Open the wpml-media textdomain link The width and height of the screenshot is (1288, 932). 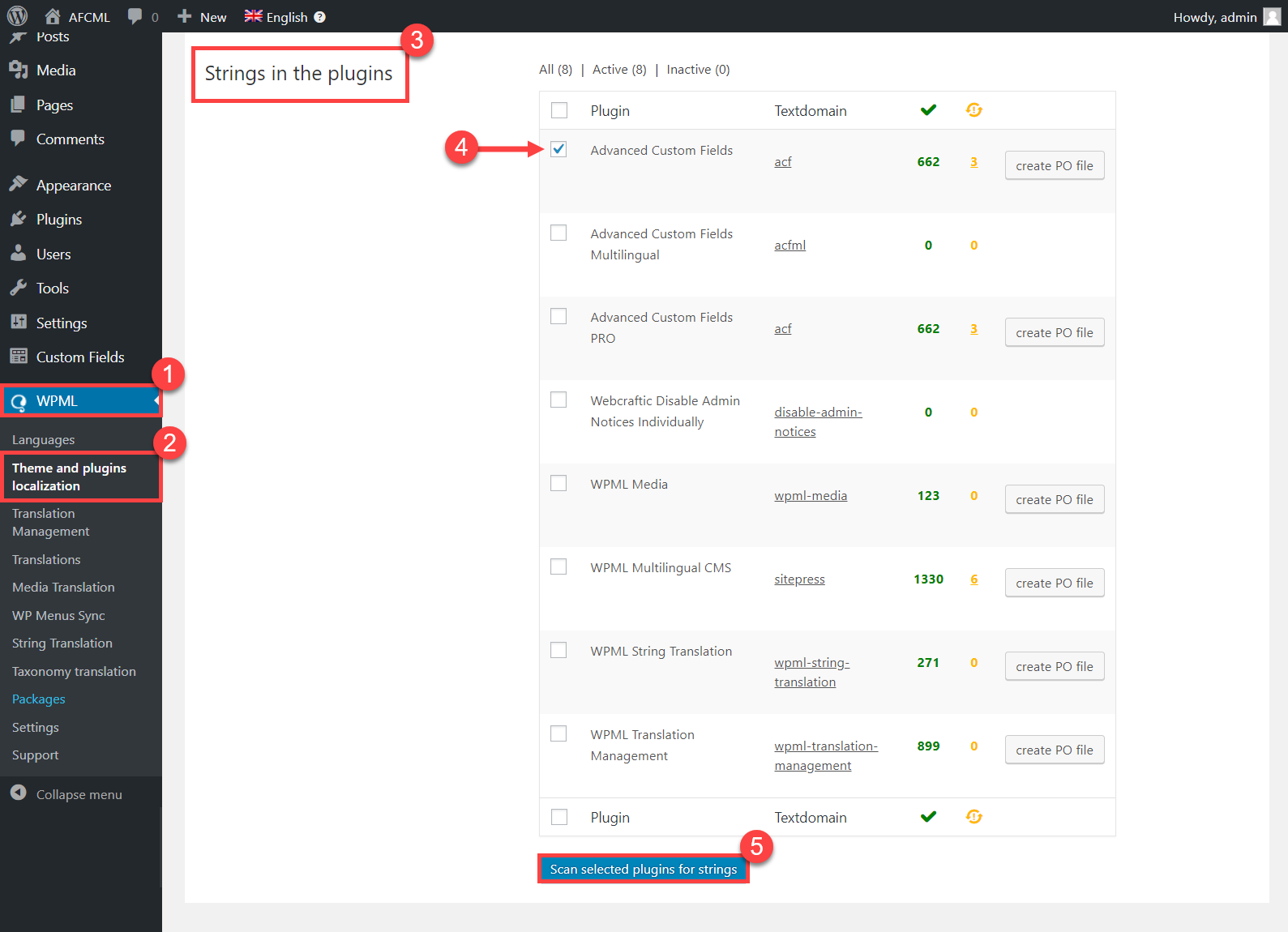pos(811,495)
